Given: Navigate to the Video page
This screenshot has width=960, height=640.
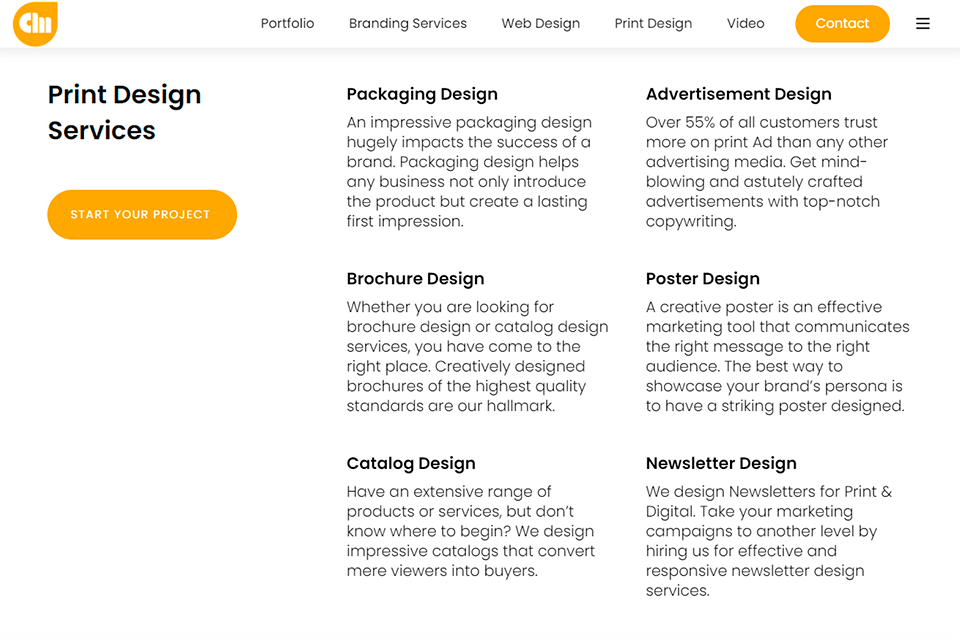Looking at the screenshot, I should click(x=746, y=24).
